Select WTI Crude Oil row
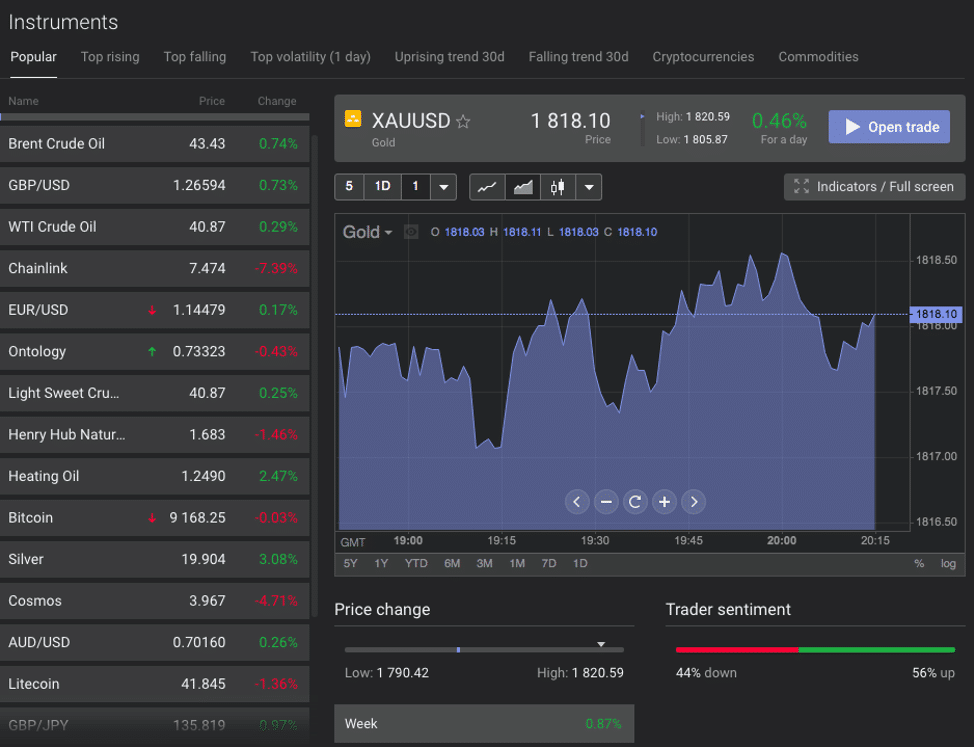Viewport: 974px width, 747px height. click(155, 227)
